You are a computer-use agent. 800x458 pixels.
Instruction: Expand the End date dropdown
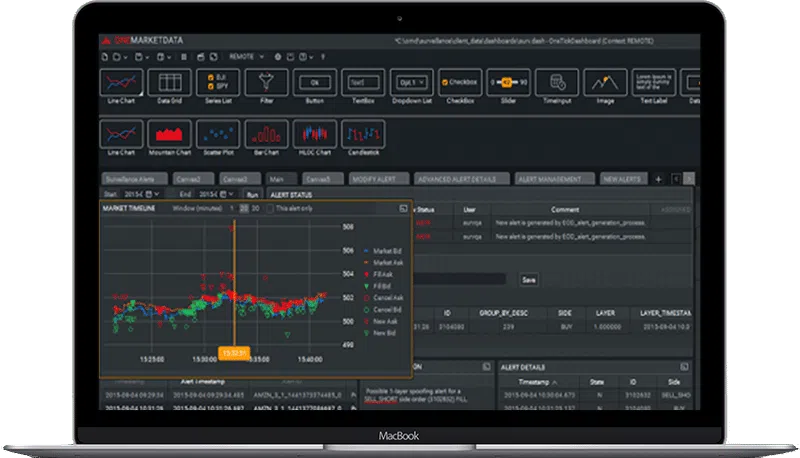point(230,194)
